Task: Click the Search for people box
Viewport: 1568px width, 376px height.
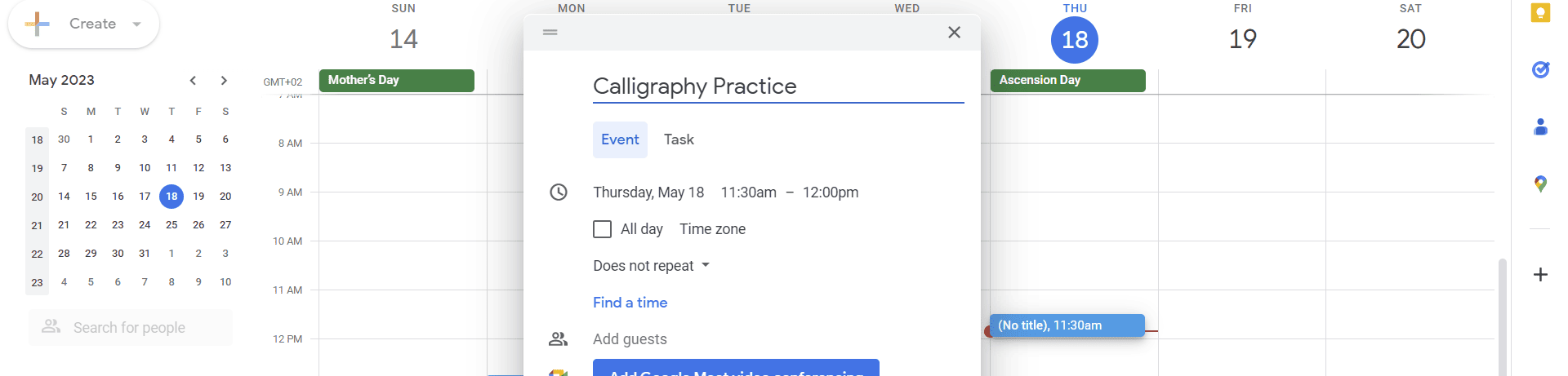Action: [131, 328]
